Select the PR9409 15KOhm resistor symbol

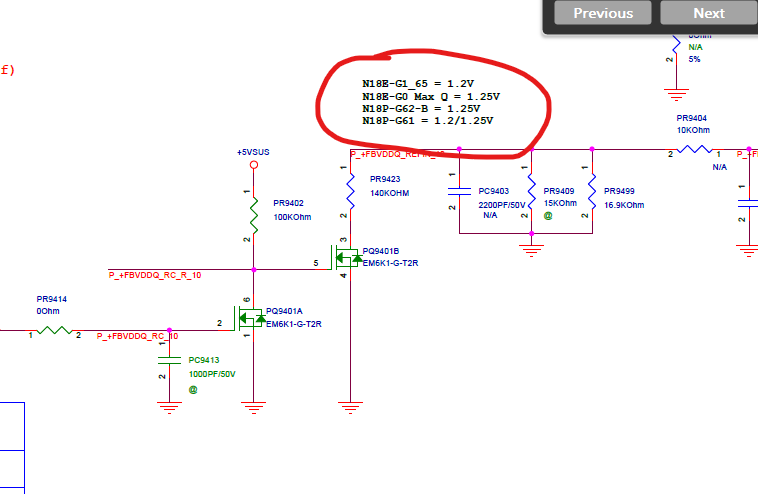pos(531,192)
